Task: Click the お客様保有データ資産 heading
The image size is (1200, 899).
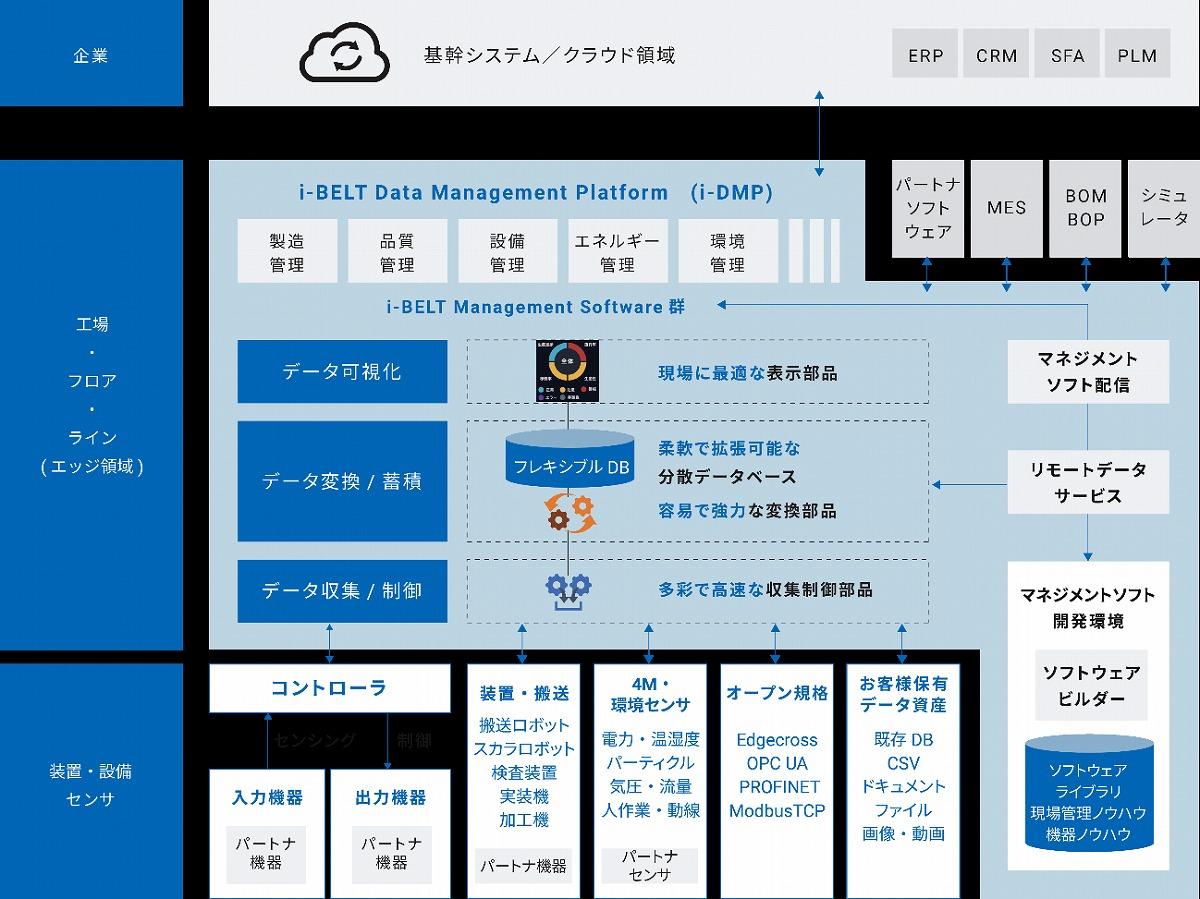Action: pos(903,694)
